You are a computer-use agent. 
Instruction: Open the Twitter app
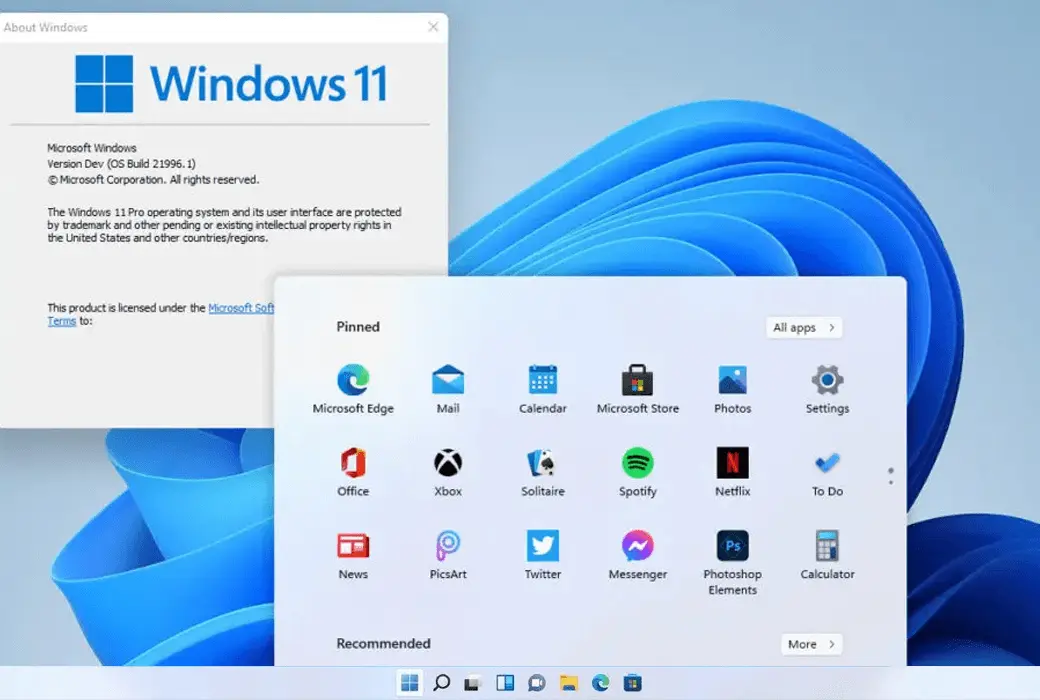coord(543,555)
